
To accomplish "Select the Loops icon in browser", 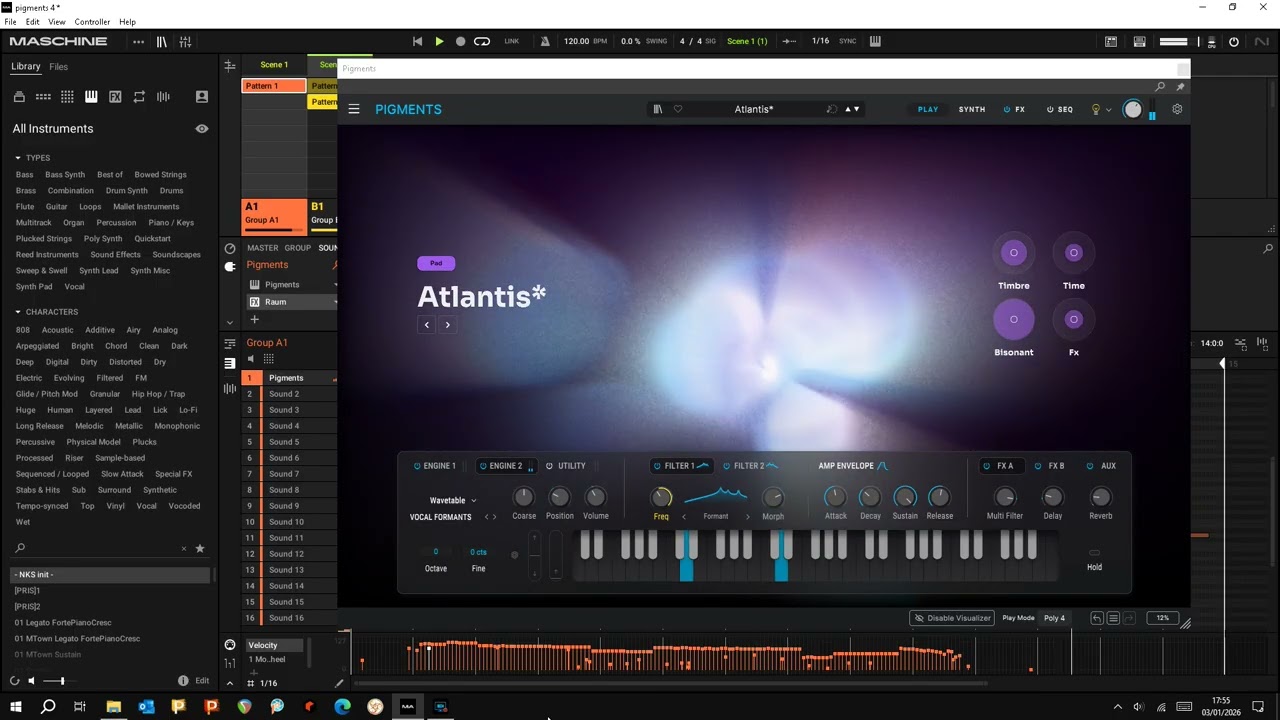I will 139,97.
